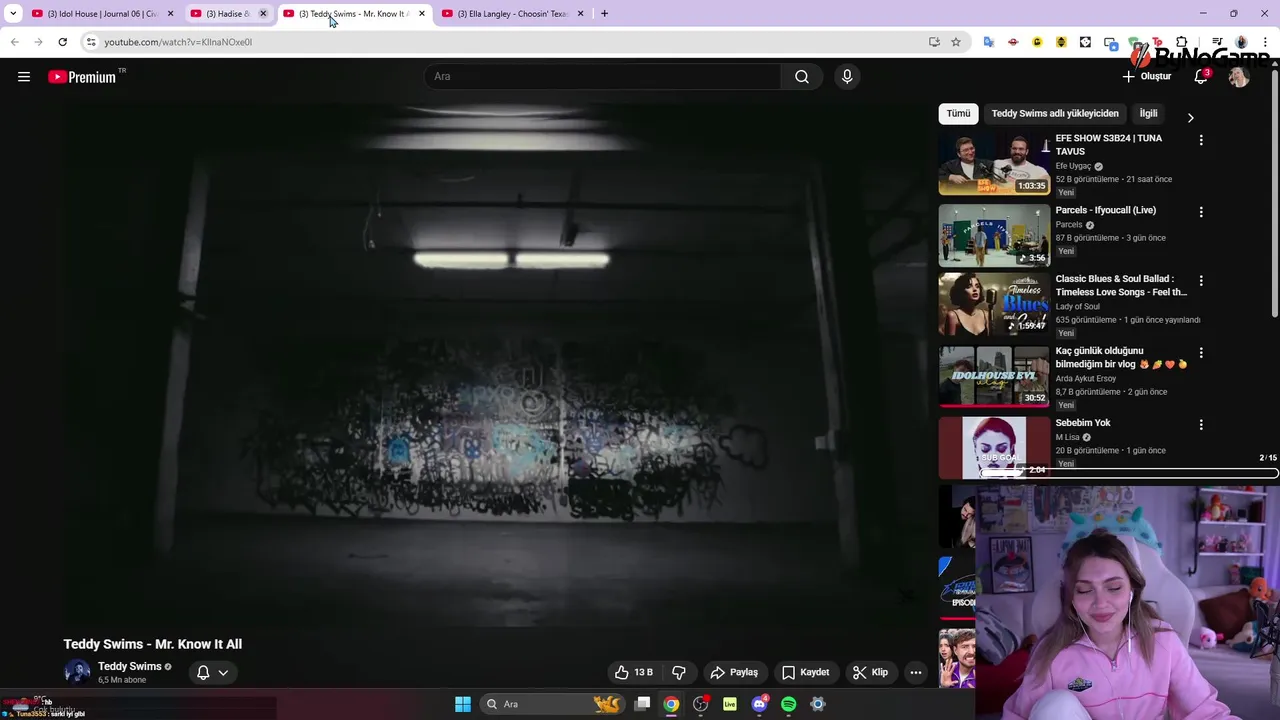Open Spotify from the taskbar
This screenshot has height=720, width=1280.
click(x=788, y=704)
